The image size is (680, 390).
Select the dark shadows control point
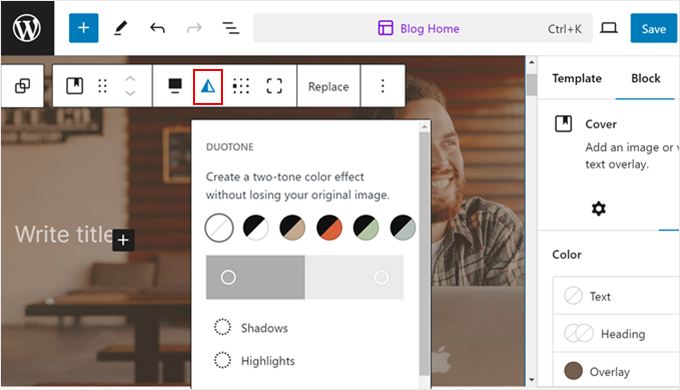[x=228, y=277]
